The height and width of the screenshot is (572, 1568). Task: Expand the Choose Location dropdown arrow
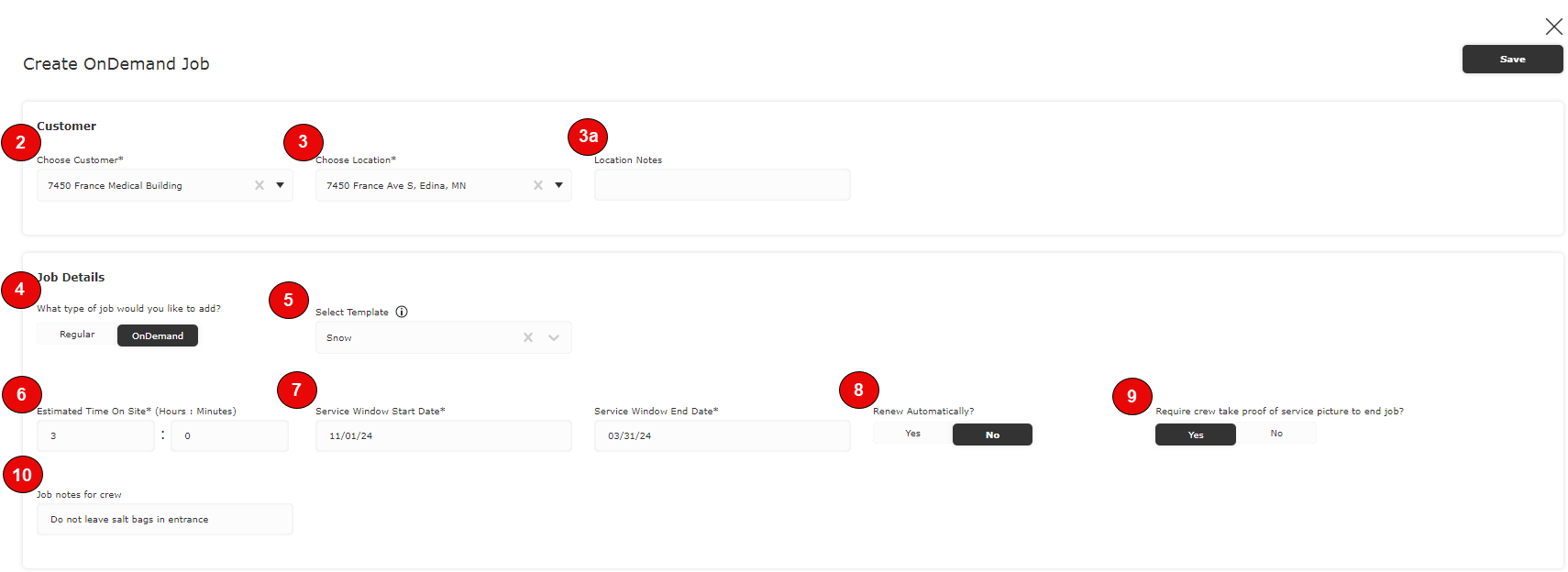click(558, 185)
